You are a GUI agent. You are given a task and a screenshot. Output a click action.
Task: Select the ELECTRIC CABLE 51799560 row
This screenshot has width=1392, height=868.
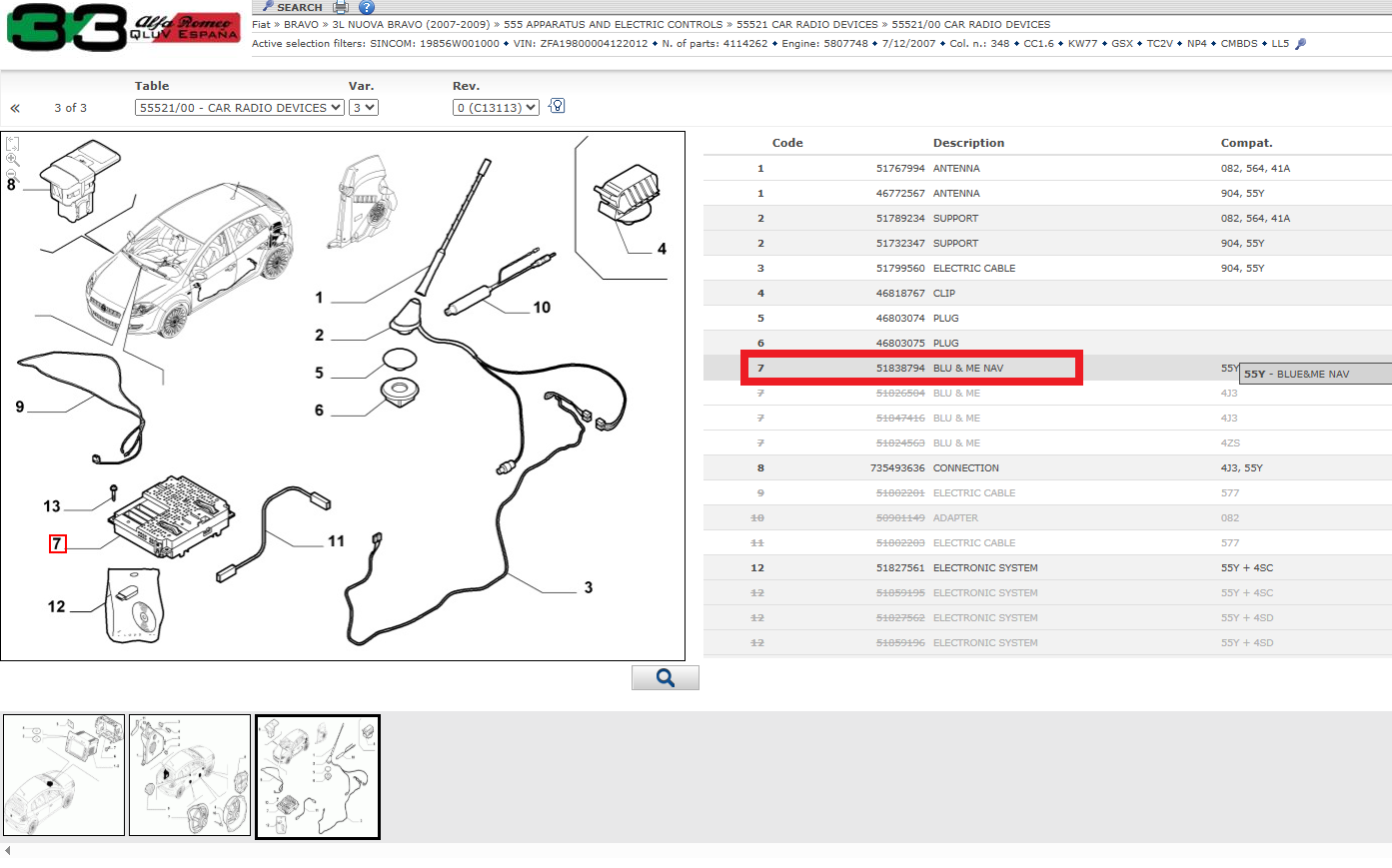click(x=973, y=269)
